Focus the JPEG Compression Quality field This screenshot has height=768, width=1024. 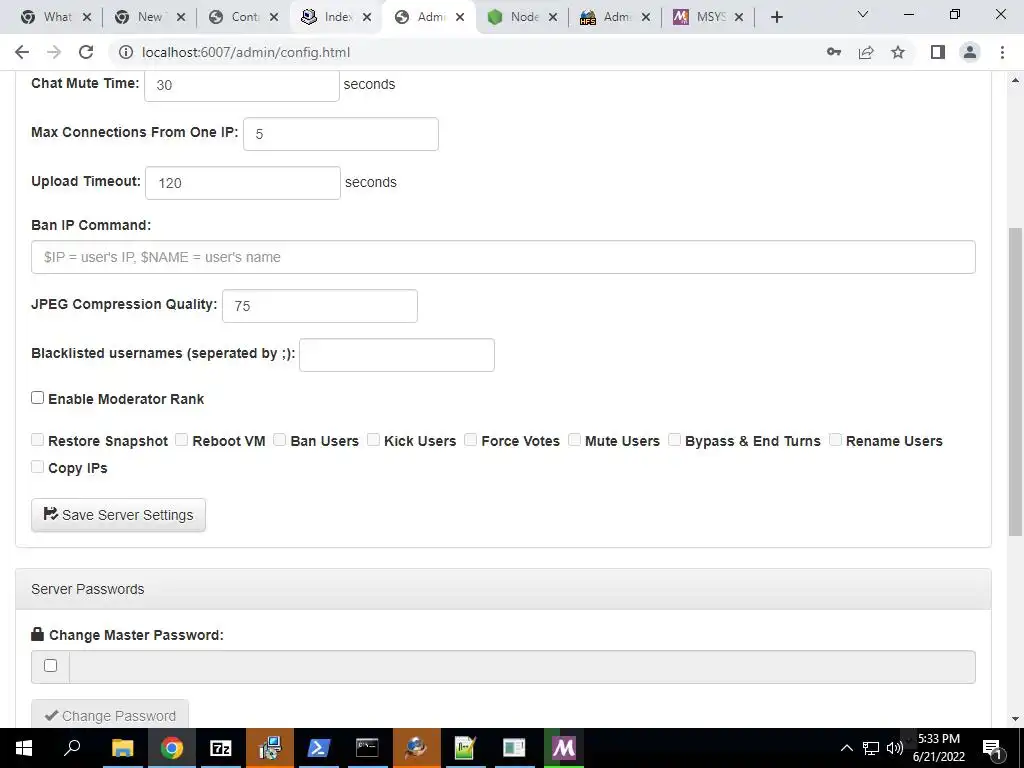(320, 306)
